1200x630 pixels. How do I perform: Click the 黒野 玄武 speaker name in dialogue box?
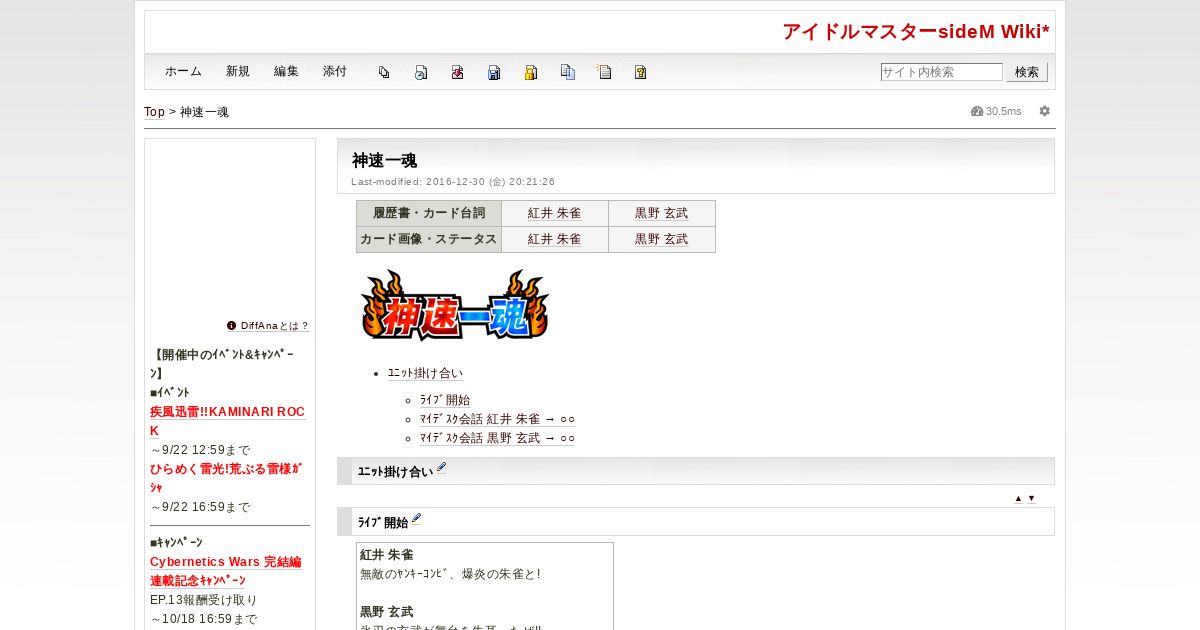386,611
